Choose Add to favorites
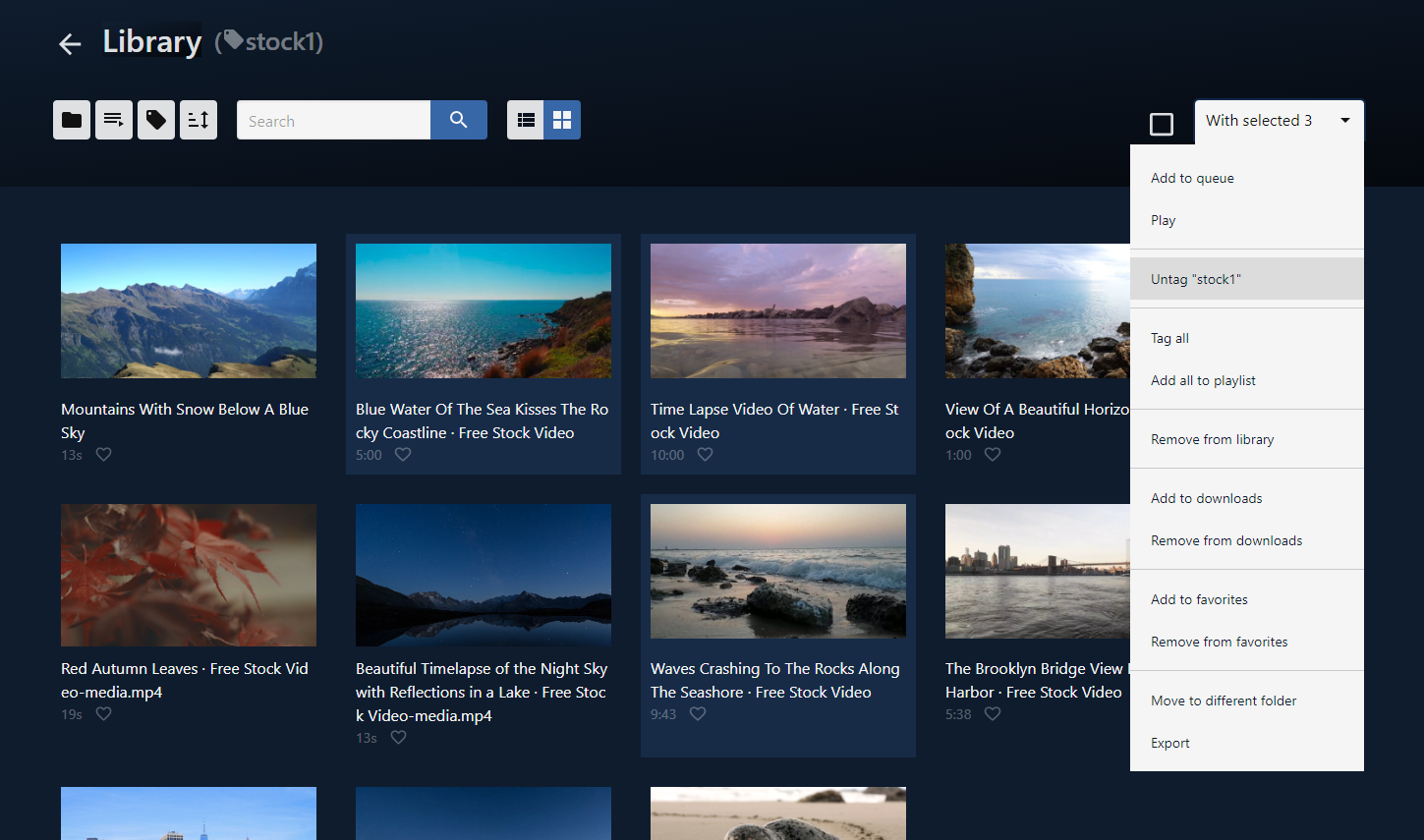This screenshot has height=840, width=1424. point(1247,599)
